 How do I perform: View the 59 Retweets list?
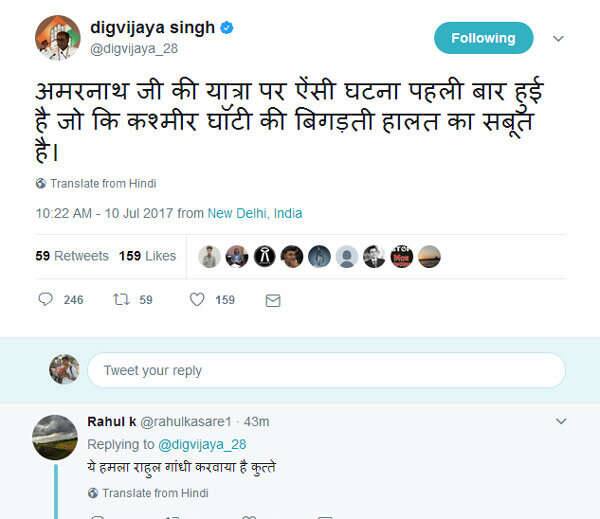tap(72, 256)
